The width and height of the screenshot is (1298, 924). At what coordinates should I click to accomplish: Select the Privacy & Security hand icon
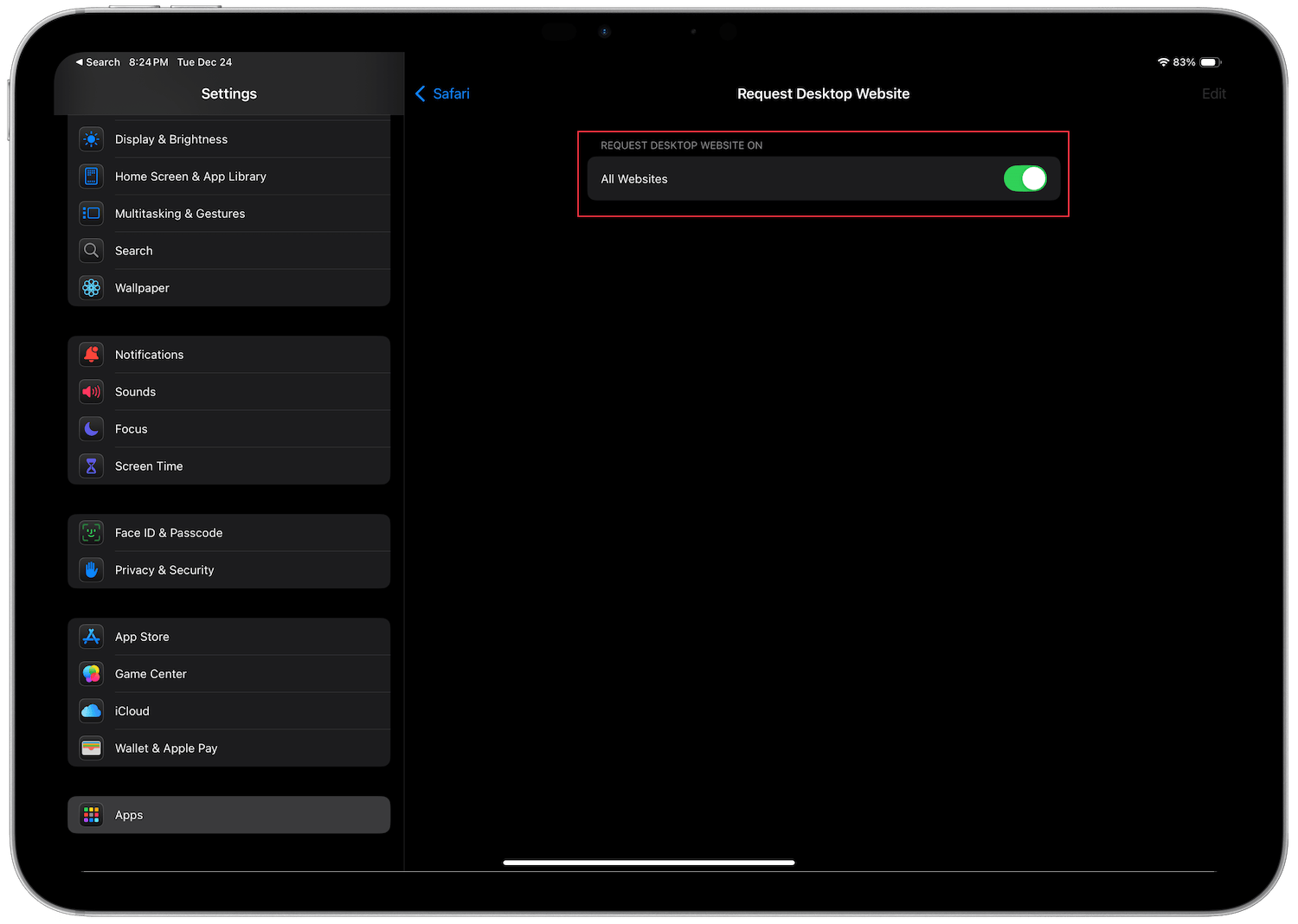point(91,569)
